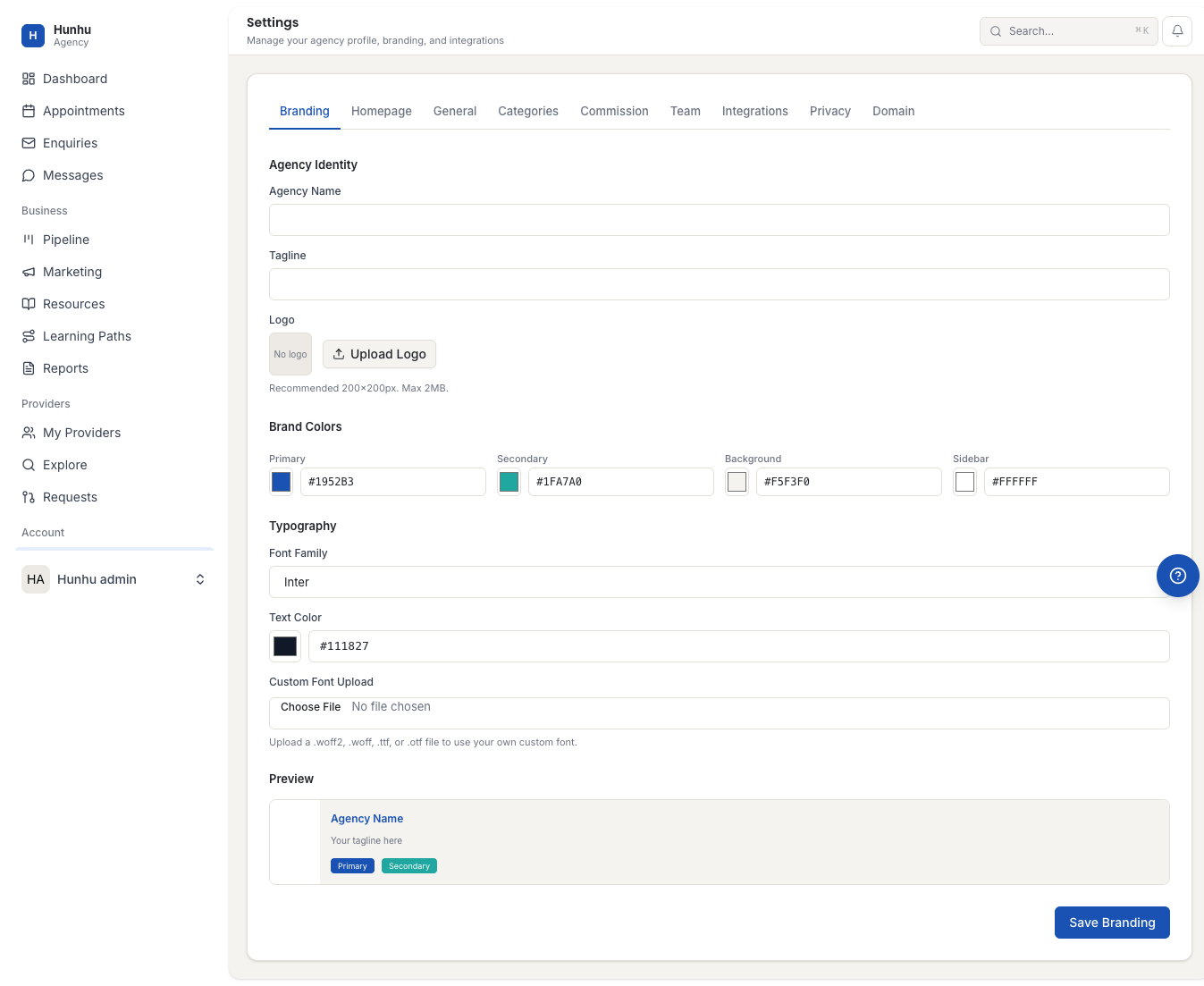Switch to the General tab
This screenshot has height=986, width=1204.
tap(455, 111)
